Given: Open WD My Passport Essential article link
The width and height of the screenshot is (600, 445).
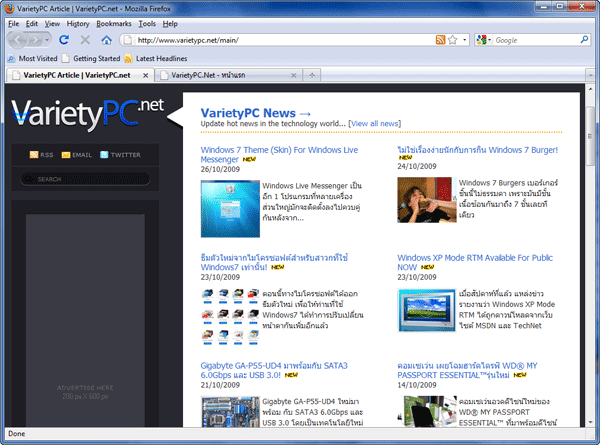Looking at the screenshot, I should pos(467,370).
